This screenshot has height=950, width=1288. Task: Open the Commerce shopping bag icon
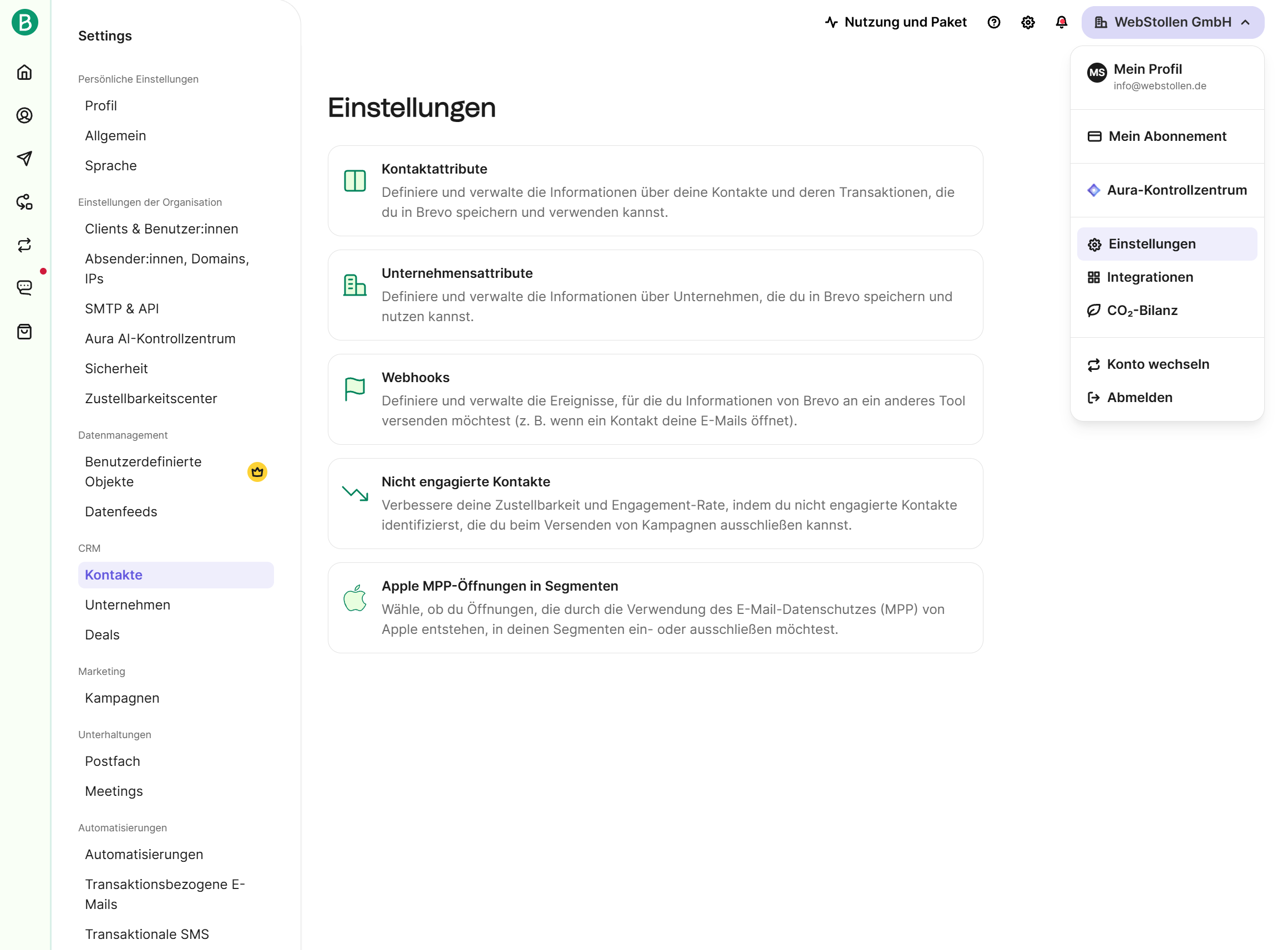pos(24,332)
